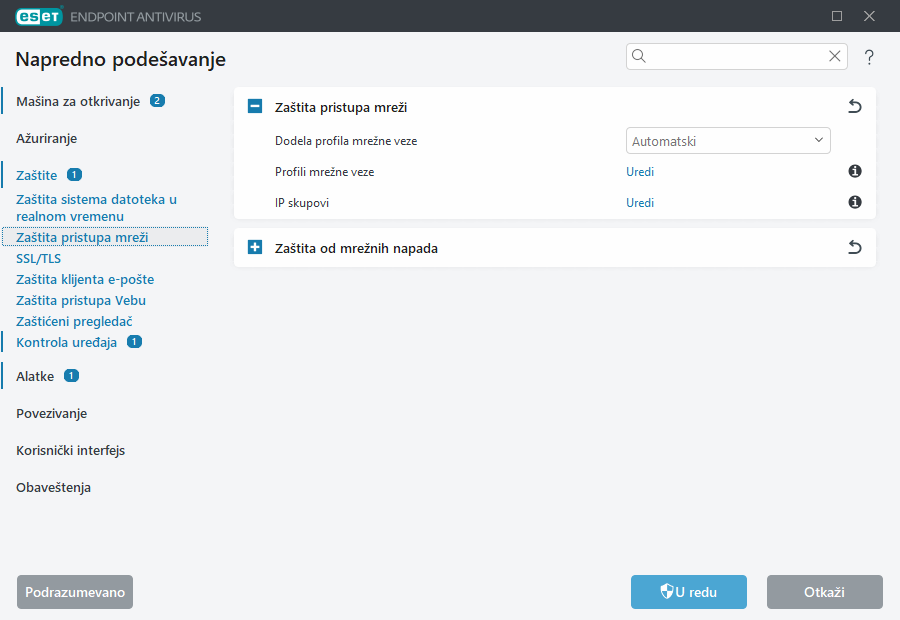The width and height of the screenshot is (900, 620).
Task: Select Alatke in sidebar
Action: (35, 376)
